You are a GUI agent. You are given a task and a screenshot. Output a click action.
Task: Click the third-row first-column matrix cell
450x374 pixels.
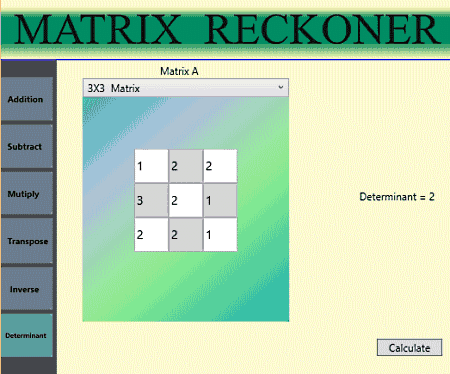click(151, 235)
